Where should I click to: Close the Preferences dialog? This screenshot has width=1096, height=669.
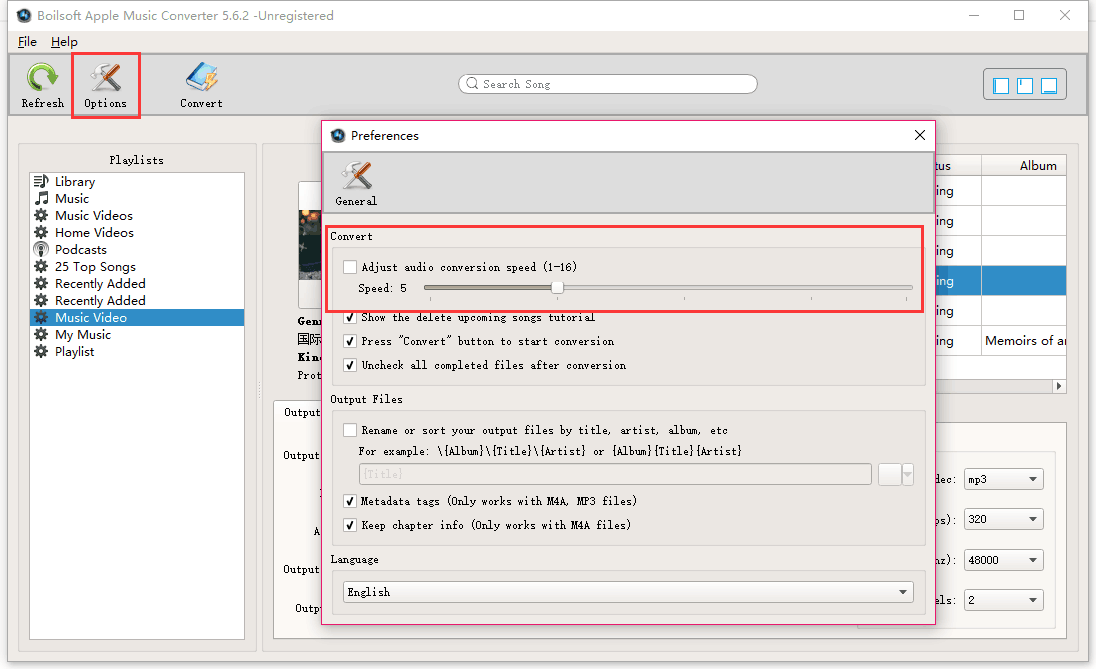[x=920, y=135]
